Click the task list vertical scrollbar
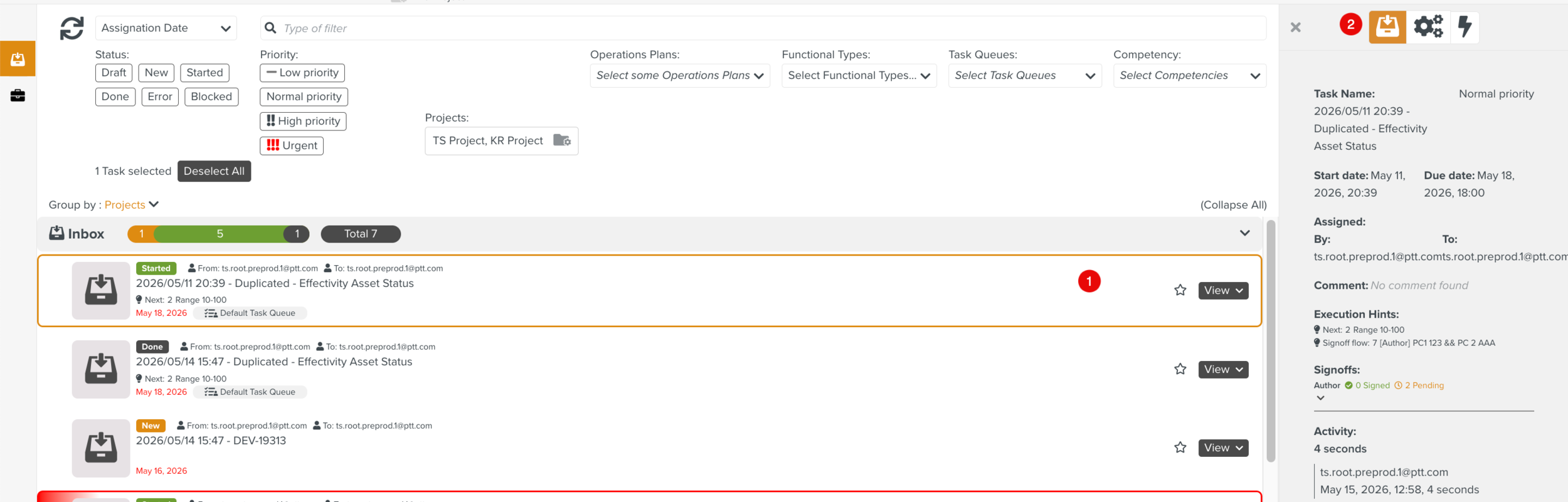 (x=1271, y=342)
